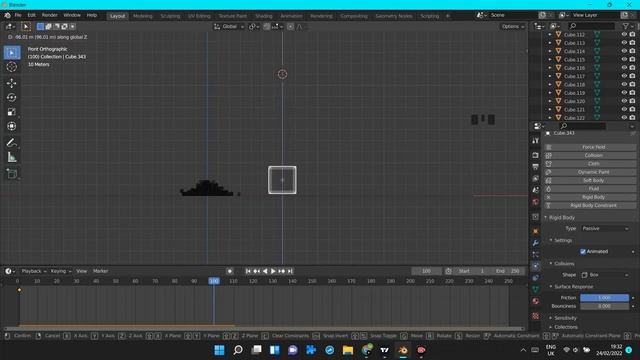
Task: Hide Cube.120 in viewport via eye icon
Action: pyautogui.click(x=624, y=101)
